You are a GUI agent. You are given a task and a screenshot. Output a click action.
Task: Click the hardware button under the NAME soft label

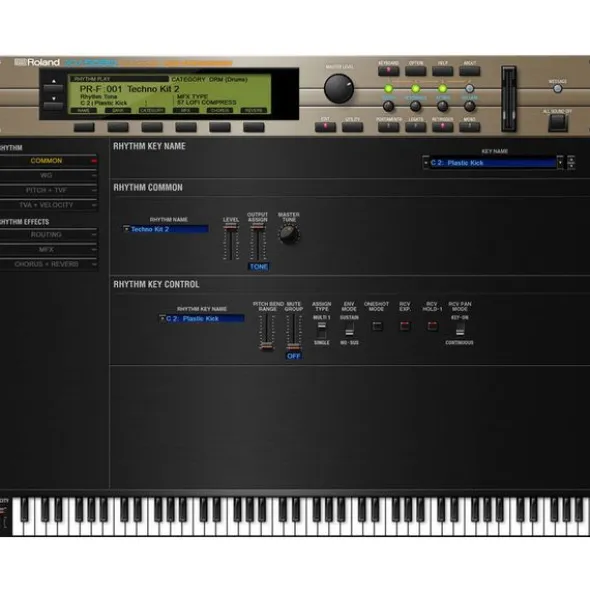point(84,127)
